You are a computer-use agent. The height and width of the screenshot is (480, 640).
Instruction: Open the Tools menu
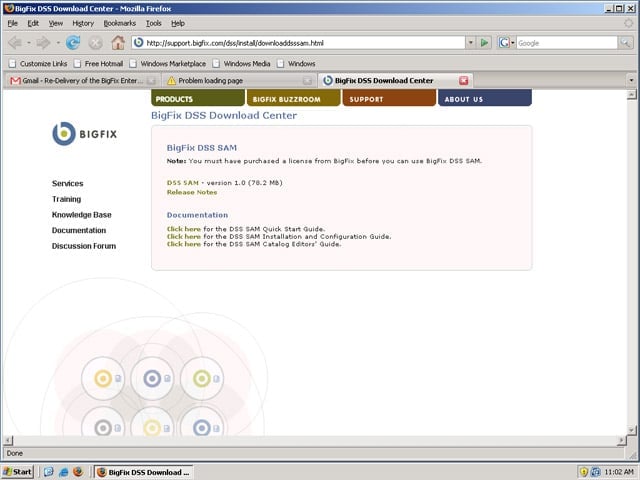point(154,23)
